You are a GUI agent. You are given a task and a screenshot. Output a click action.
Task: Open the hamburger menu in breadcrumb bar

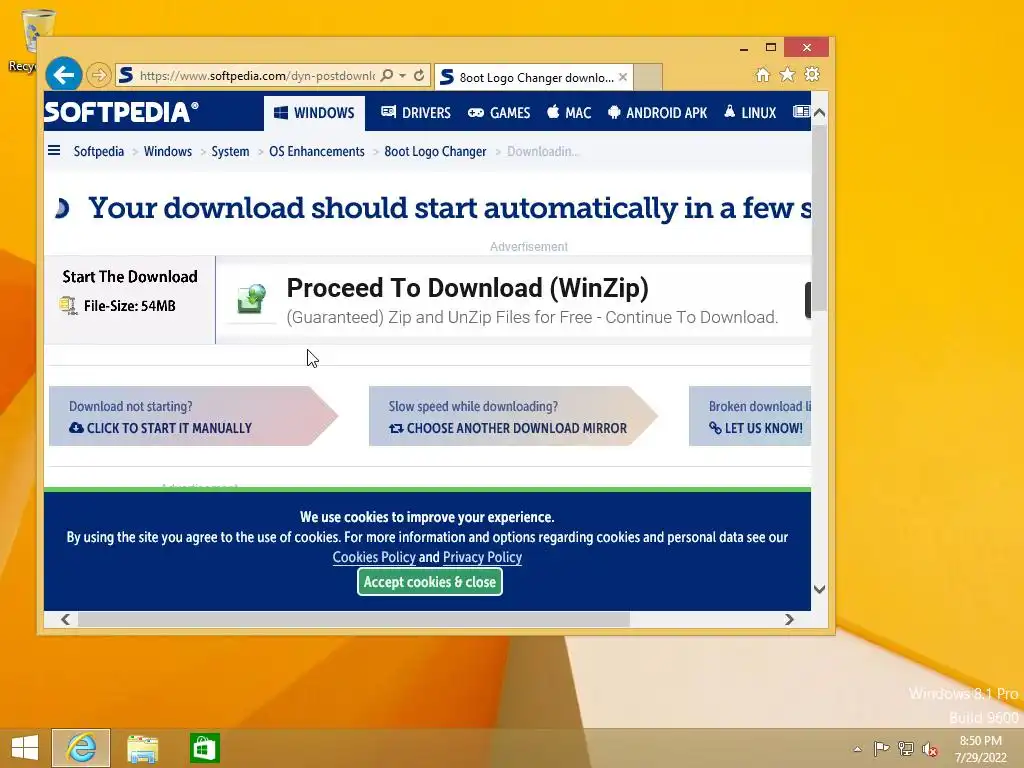(54, 151)
